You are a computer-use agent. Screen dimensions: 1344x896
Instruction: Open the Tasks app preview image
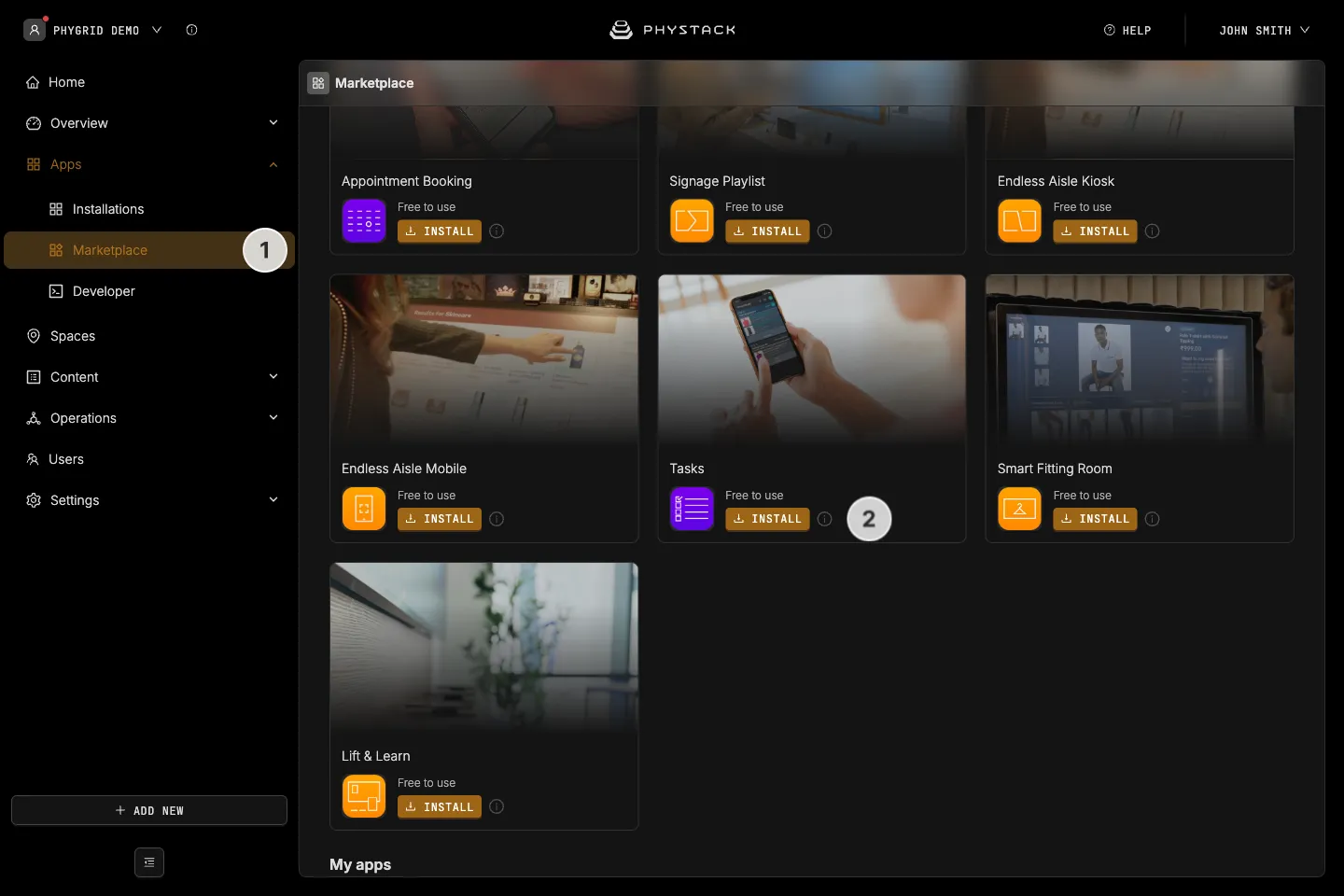[812, 360]
